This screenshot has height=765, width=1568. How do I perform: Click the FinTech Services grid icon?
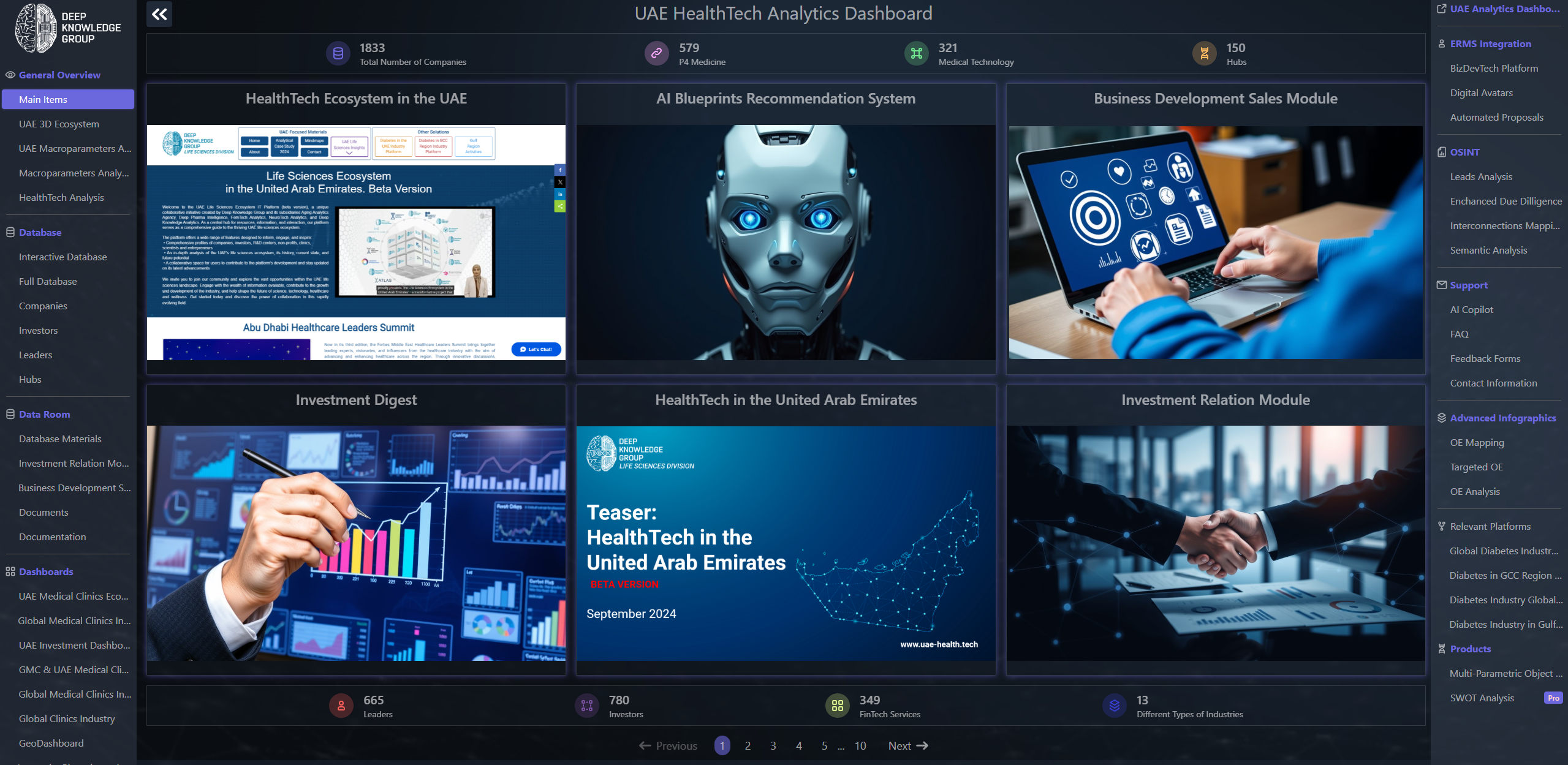[x=837, y=706]
